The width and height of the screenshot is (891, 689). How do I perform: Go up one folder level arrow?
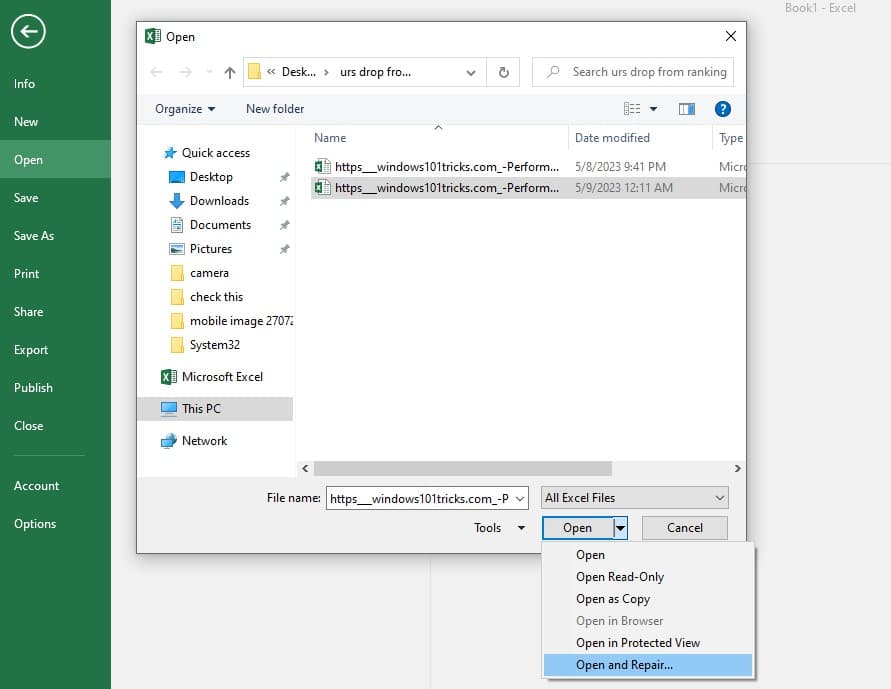pos(230,72)
